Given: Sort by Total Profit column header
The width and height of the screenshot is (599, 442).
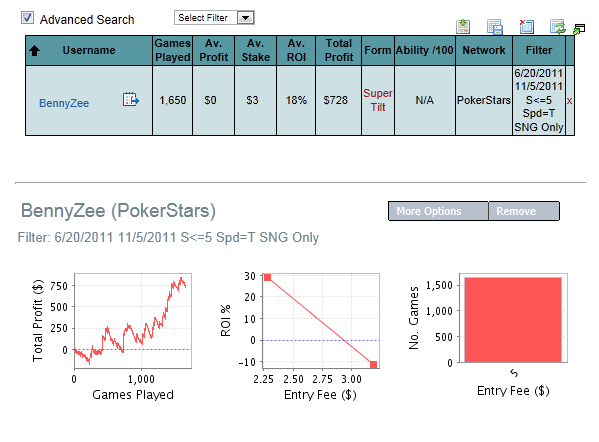Looking at the screenshot, I should [x=338, y=50].
